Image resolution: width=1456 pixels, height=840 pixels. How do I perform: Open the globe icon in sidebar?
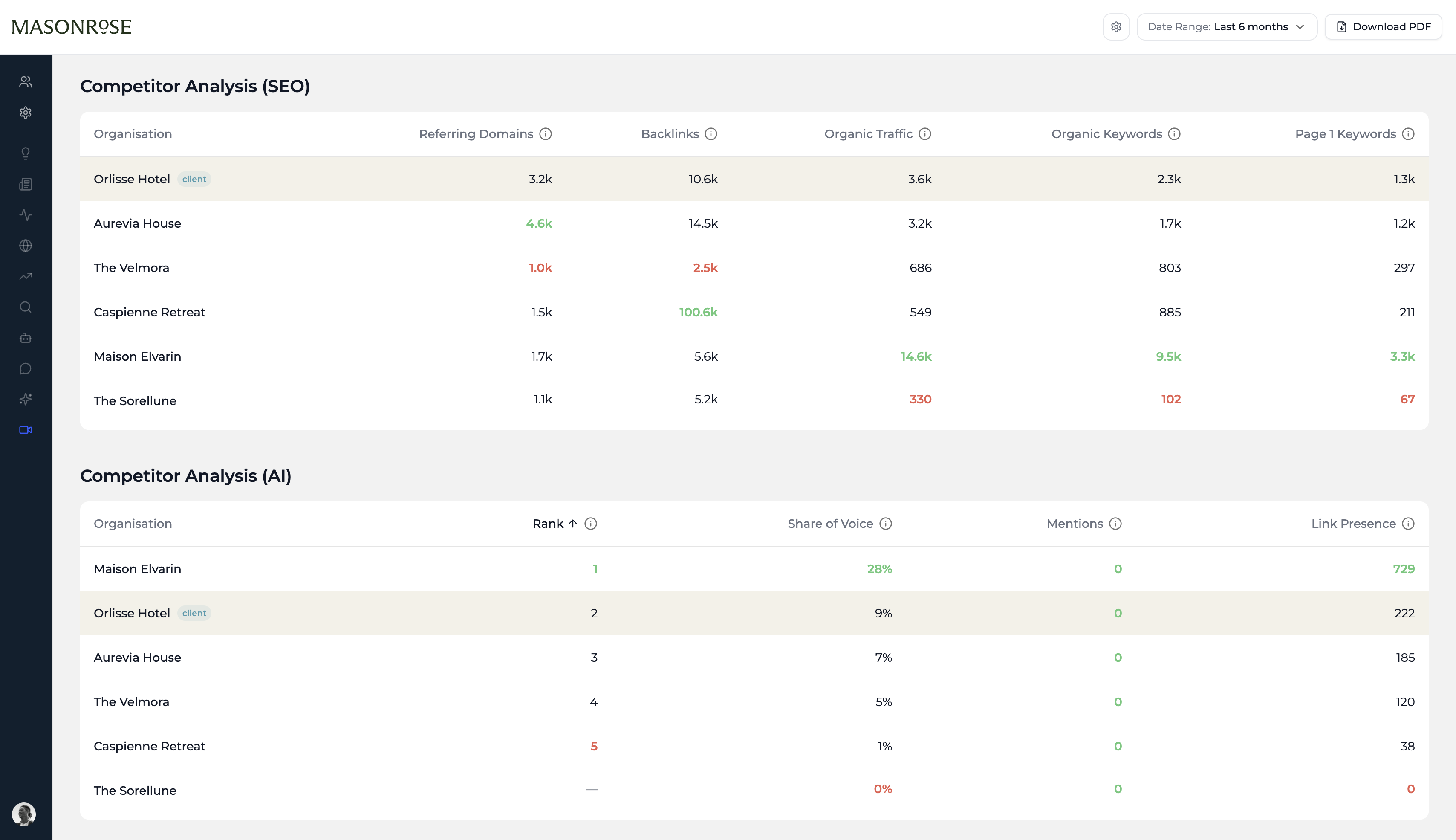[x=26, y=246]
